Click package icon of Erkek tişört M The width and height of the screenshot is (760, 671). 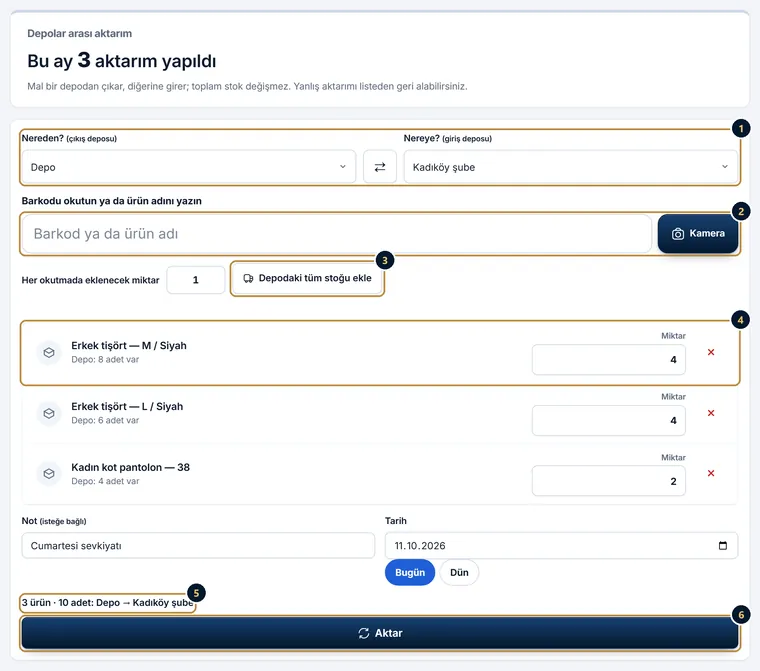(49, 352)
